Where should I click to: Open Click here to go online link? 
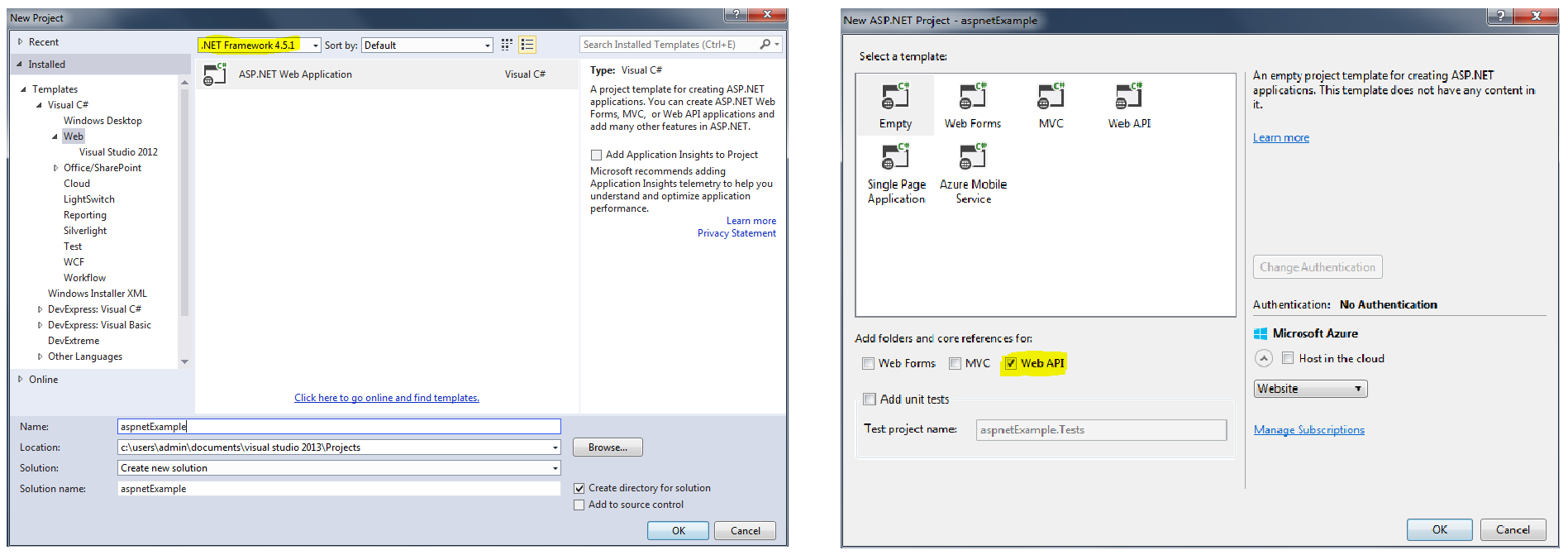[x=387, y=398]
